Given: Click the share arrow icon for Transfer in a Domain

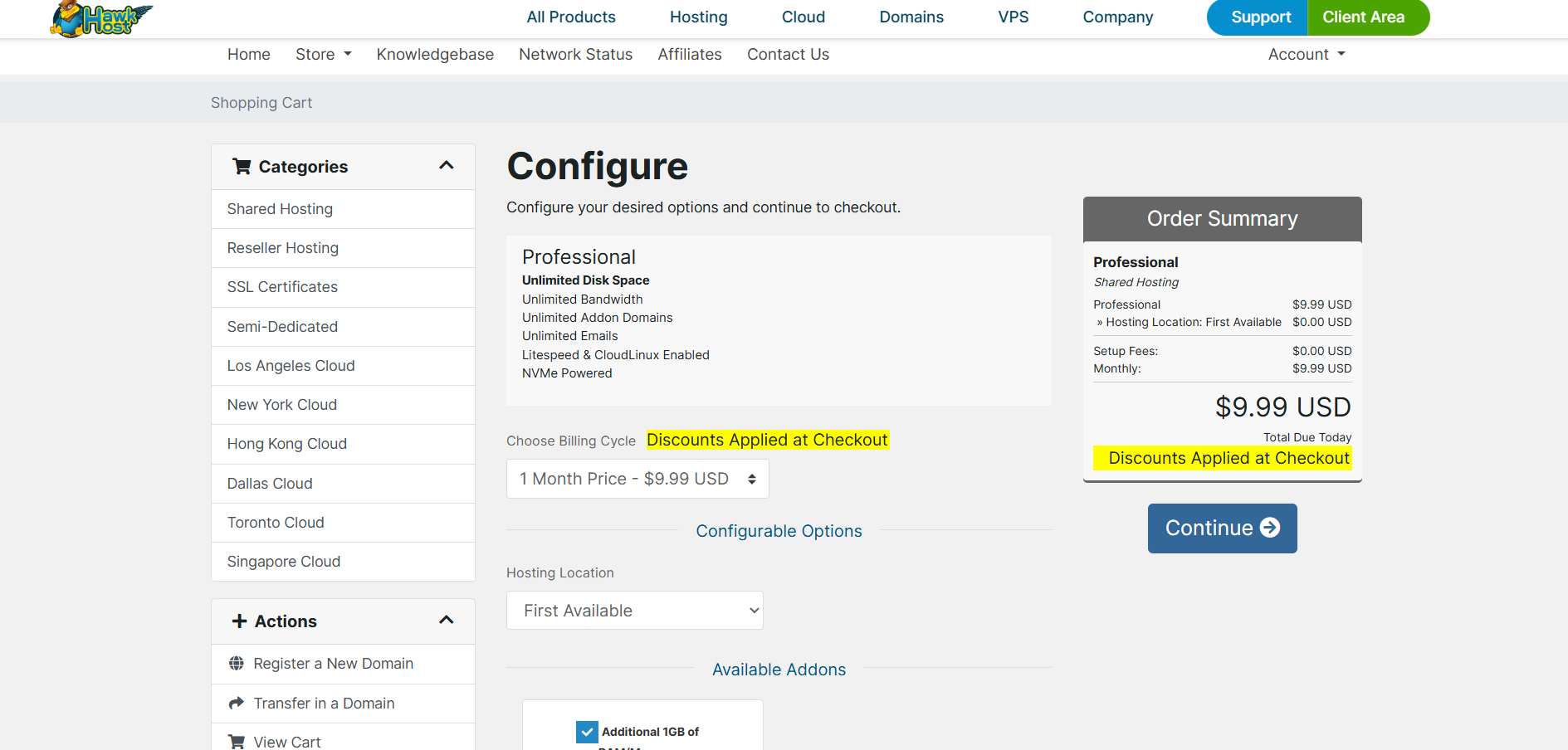Looking at the screenshot, I should tap(237, 704).
